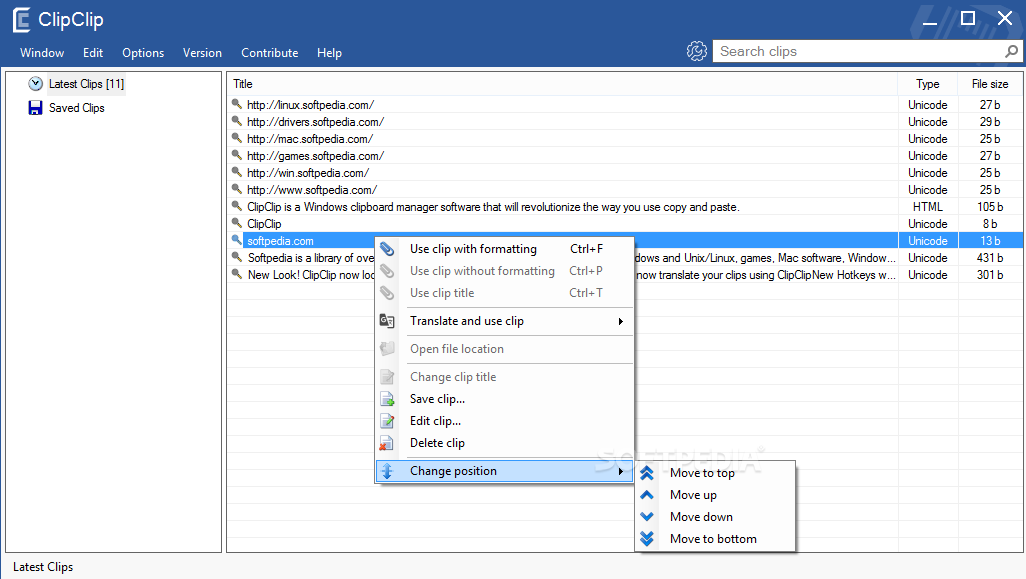Open the Edit menu
The height and width of the screenshot is (579, 1026).
pos(93,53)
